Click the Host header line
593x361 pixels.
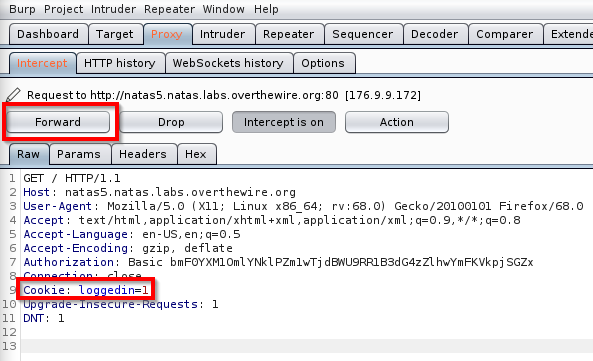[x=159, y=192]
